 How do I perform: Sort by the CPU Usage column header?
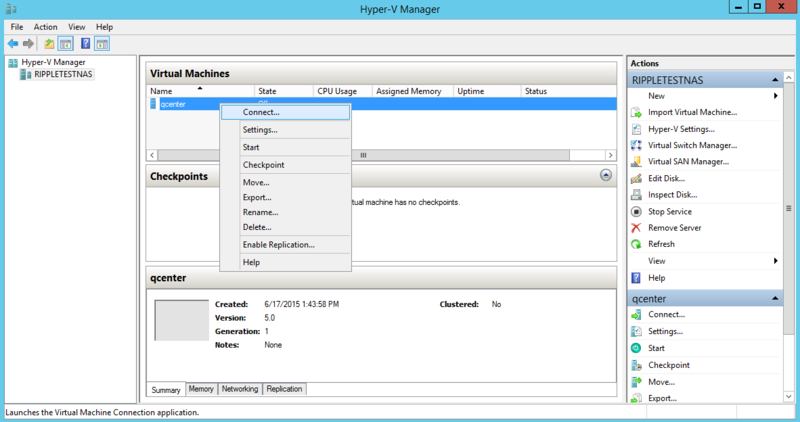pyautogui.click(x=342, y=91)
